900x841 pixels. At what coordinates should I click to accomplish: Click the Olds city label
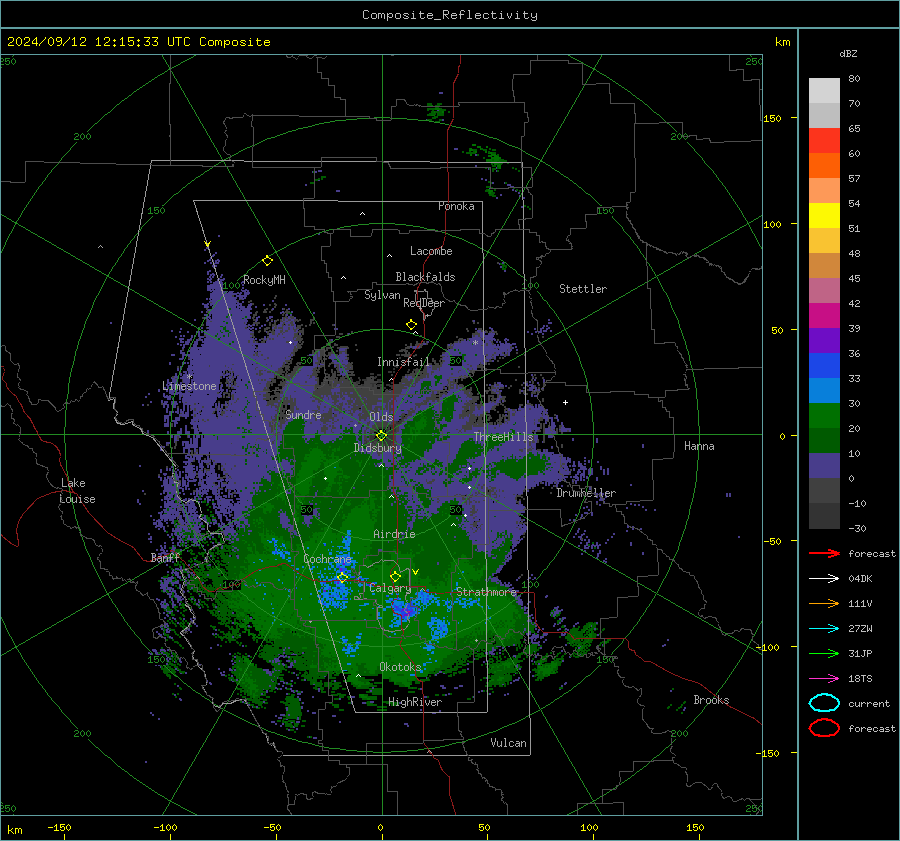[381, 417]
